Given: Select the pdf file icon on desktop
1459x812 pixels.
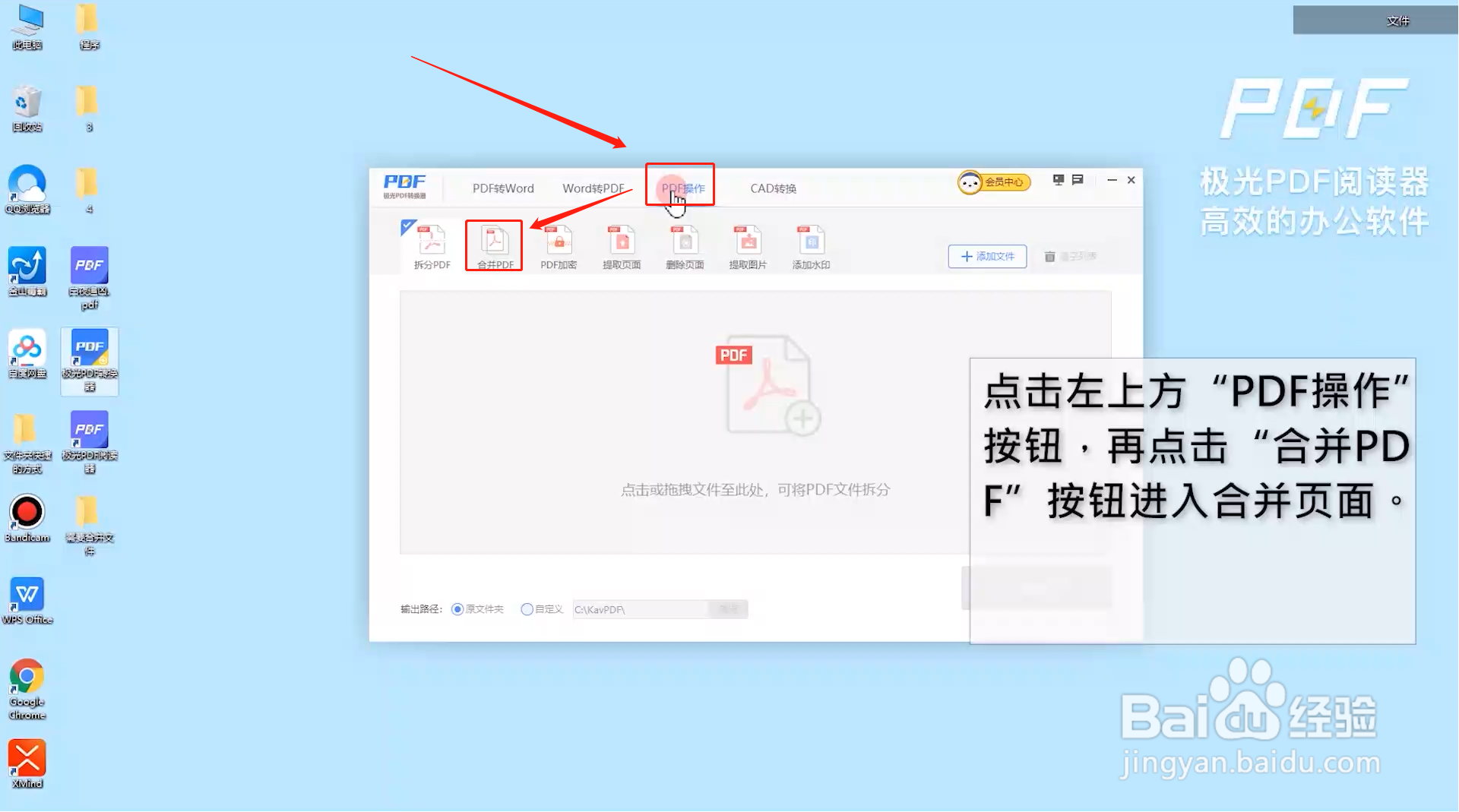Looking at the screenshot, I should (x=90, y=279).
